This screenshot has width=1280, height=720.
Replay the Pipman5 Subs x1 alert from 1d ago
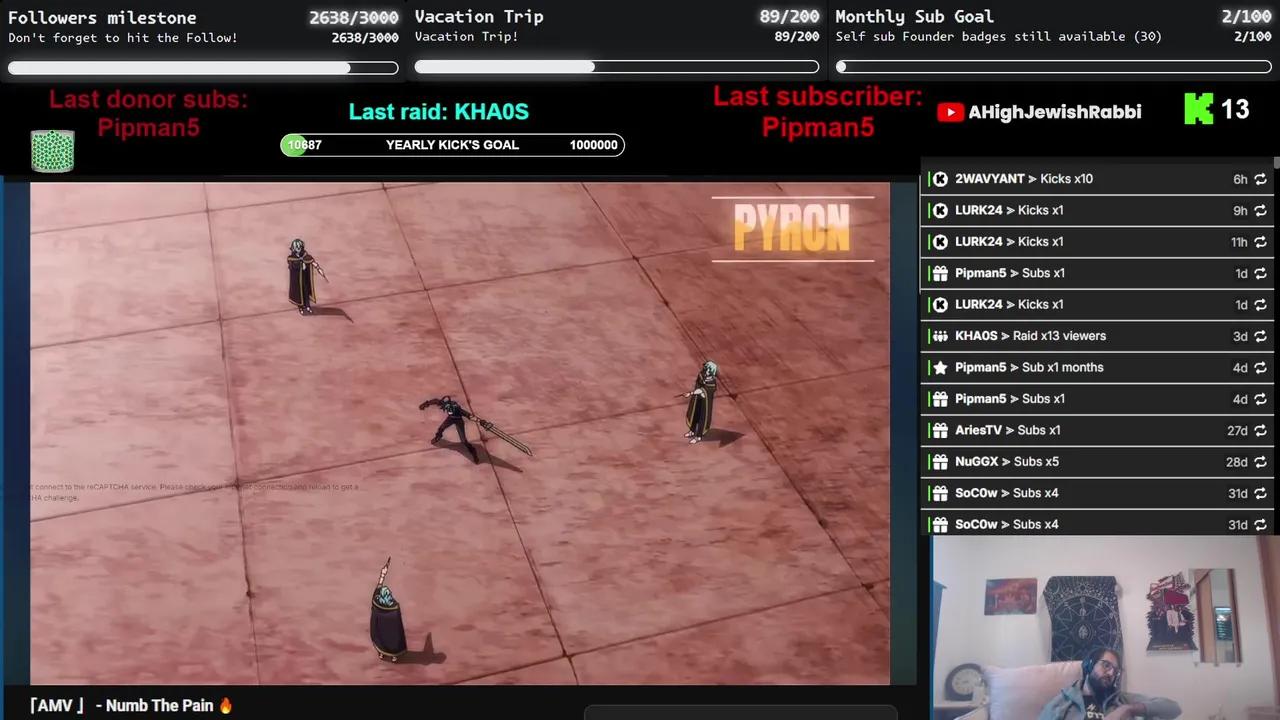click(1260, 273)
